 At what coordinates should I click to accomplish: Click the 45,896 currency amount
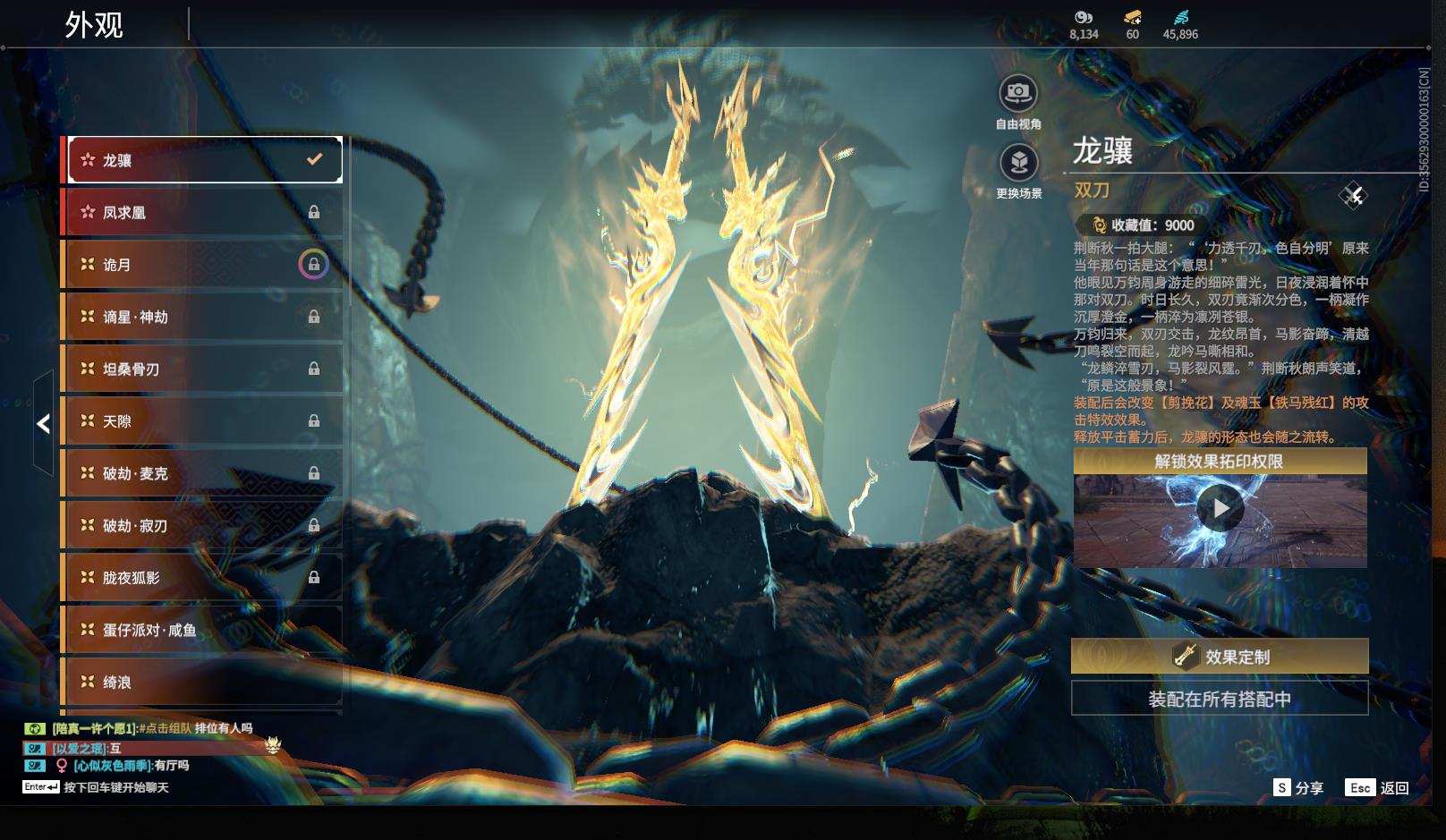[1180, 34]
